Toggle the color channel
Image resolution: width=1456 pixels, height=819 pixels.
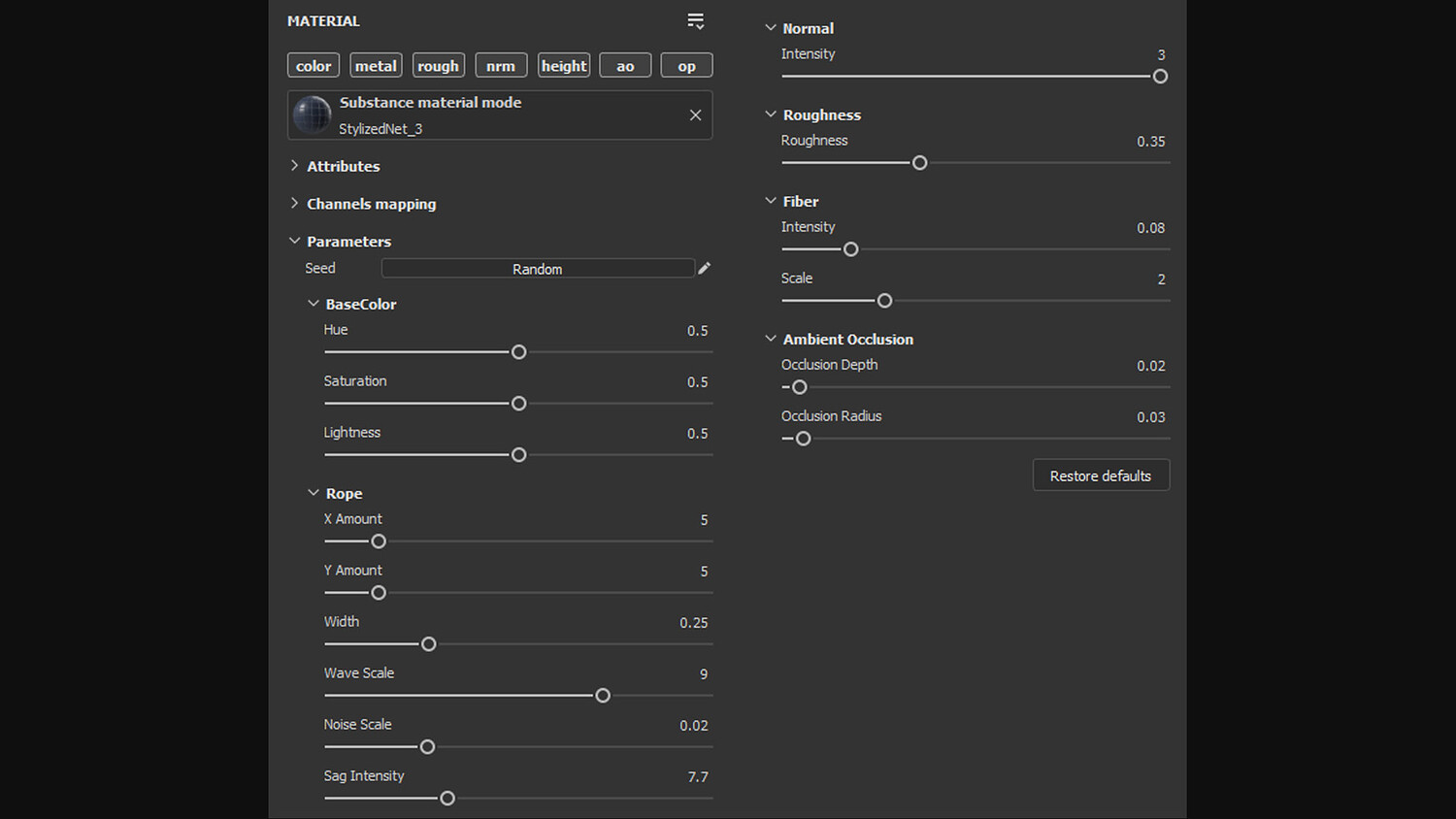[314, 66]
